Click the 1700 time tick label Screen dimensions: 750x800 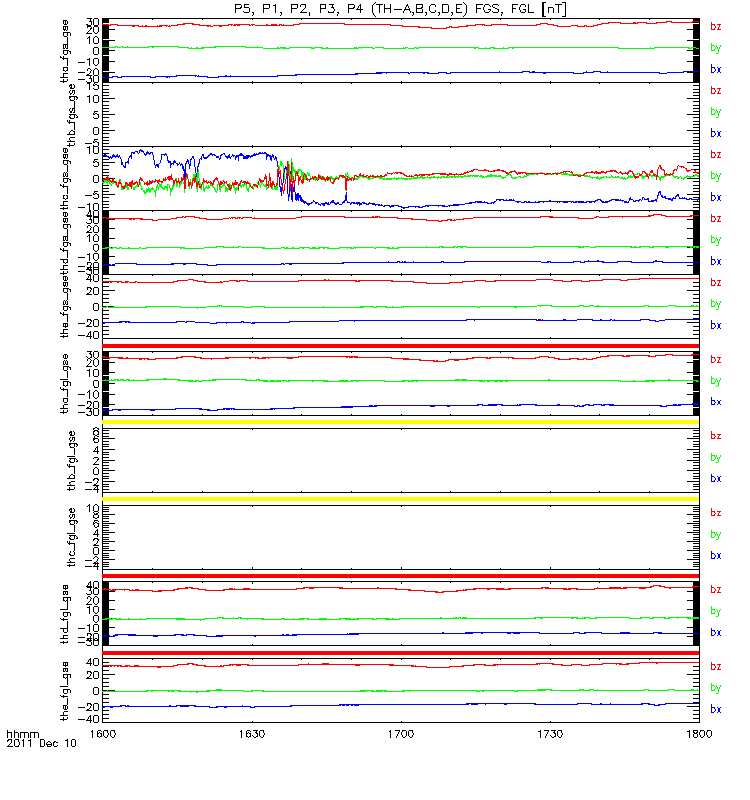(401, 734)
